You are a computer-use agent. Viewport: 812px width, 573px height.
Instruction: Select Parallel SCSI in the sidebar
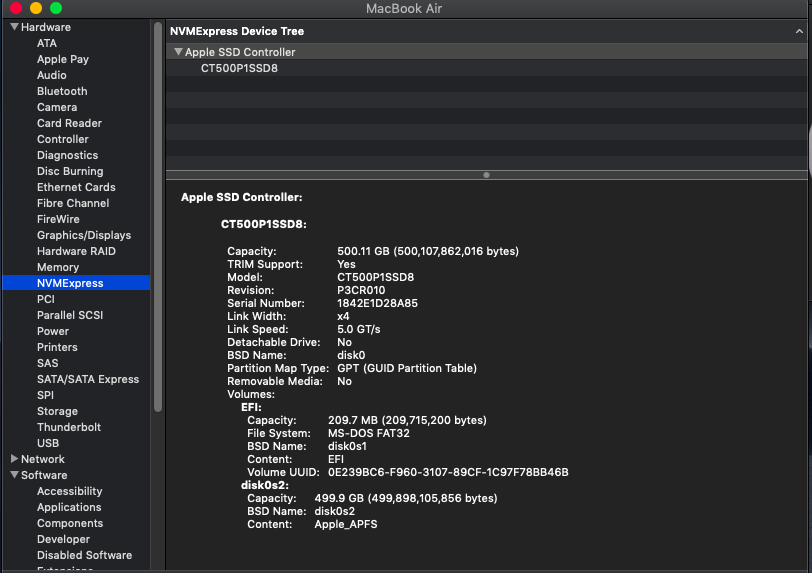[70, 316]
